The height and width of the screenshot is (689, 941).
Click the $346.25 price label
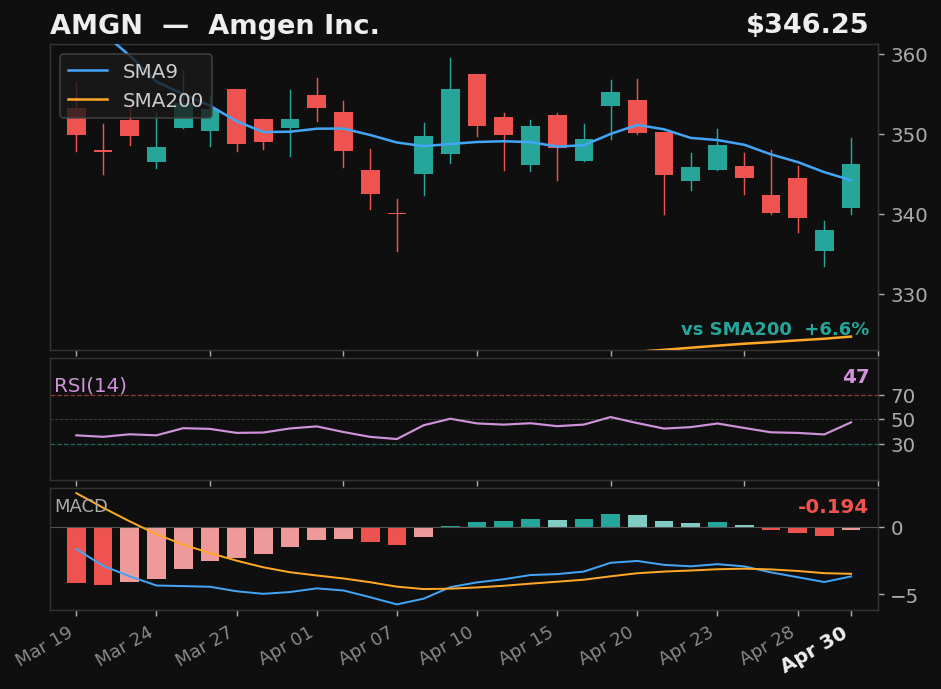click(807, 25)
